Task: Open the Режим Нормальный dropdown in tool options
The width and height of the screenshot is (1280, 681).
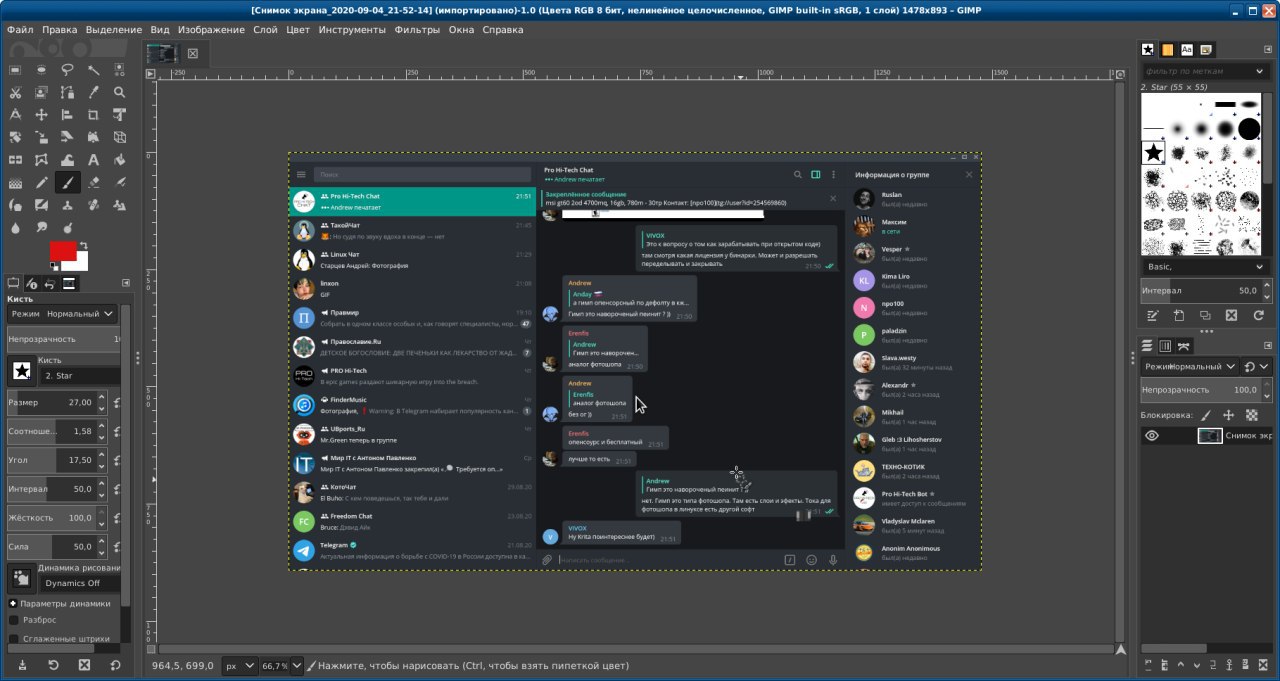Action: click(x=62, y=313)
